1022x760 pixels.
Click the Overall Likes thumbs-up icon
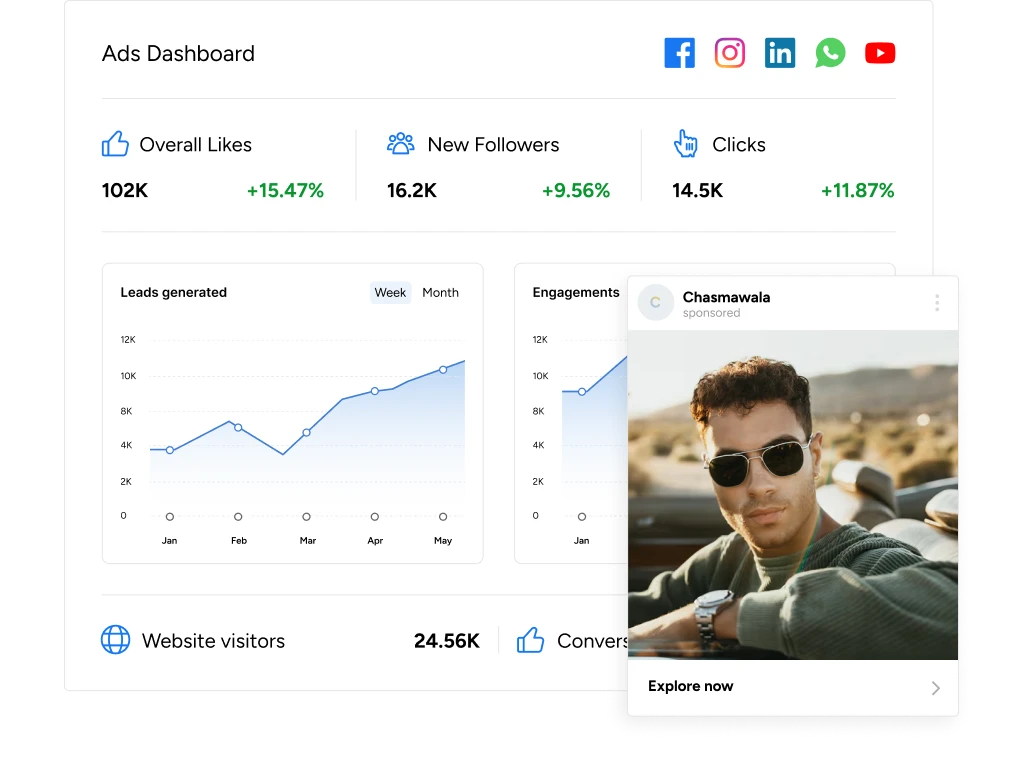click(115, 144)
